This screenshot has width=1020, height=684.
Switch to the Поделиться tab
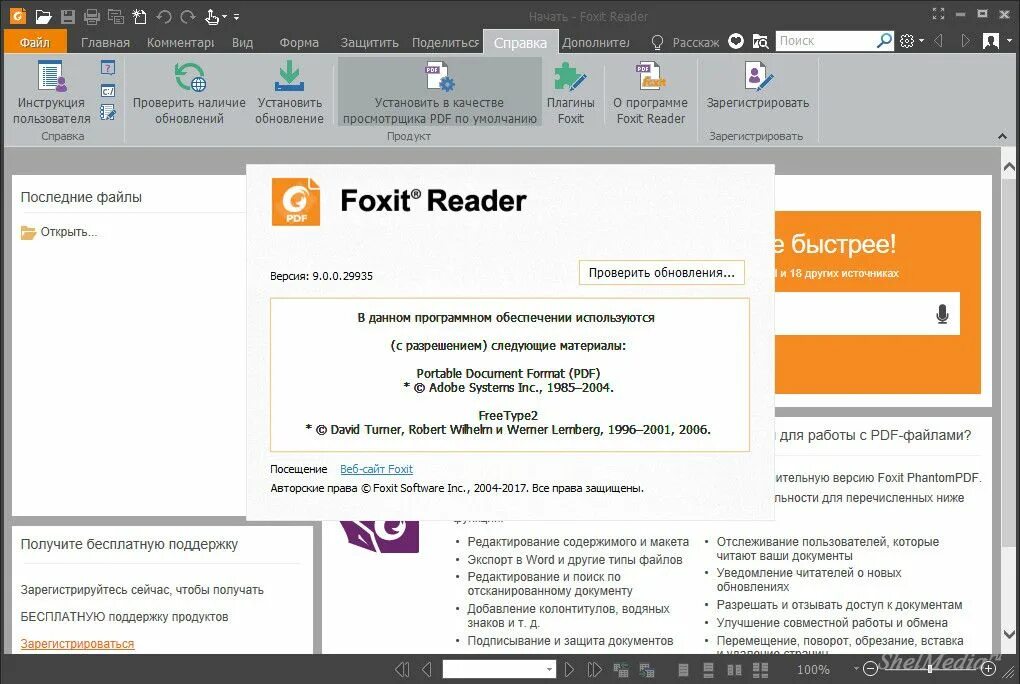446,42
